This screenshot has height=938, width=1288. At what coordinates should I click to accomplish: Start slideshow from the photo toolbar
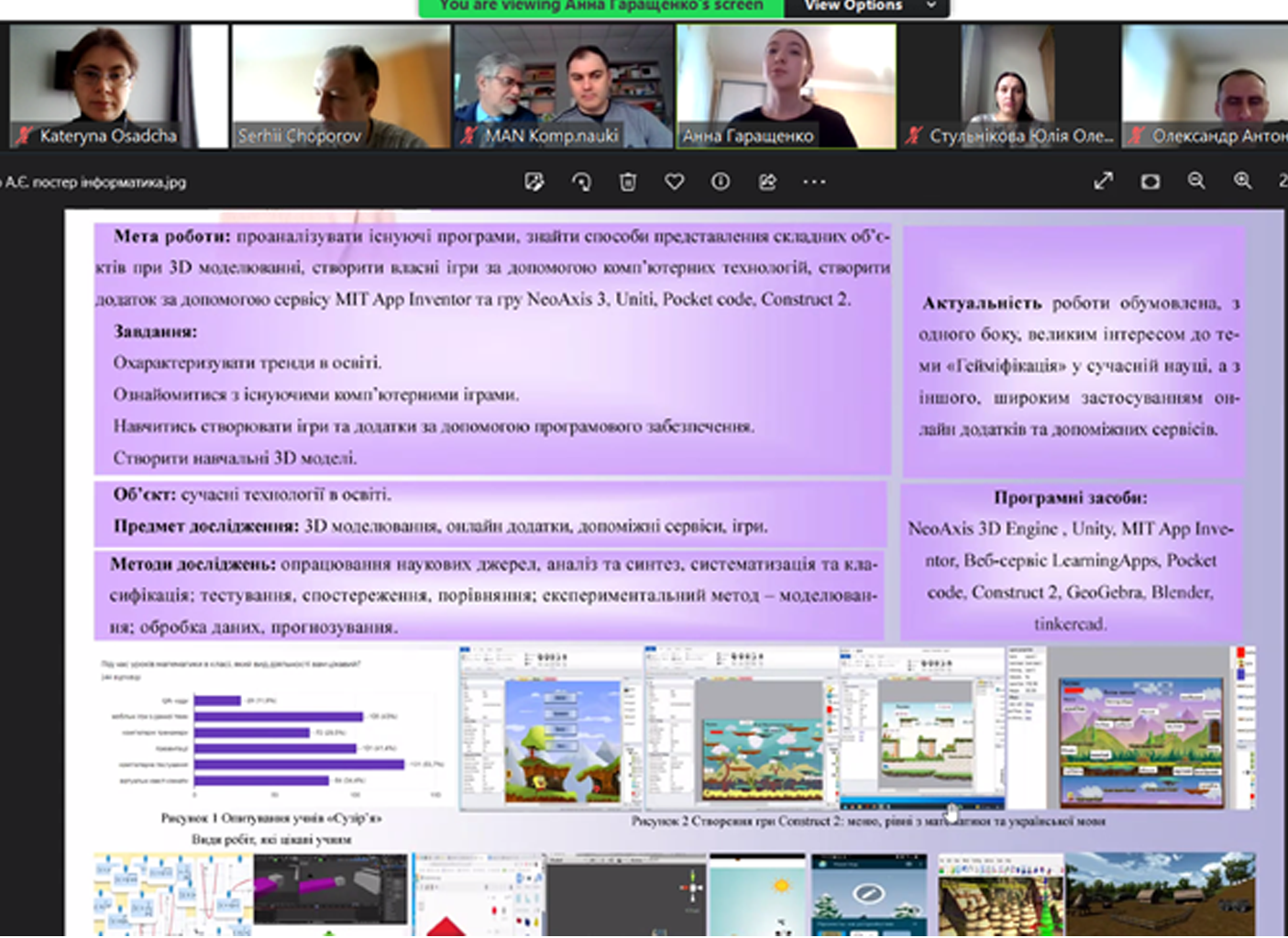(1150, 182)
